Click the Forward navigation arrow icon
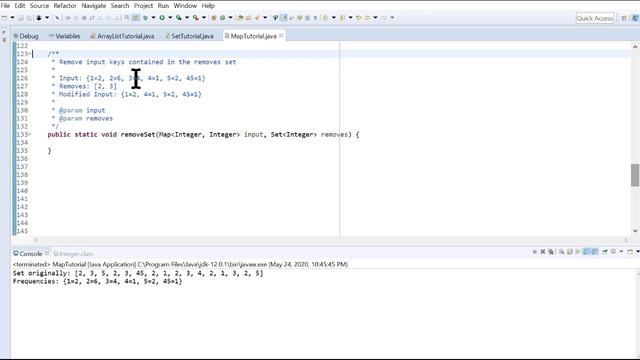Image resolution: width=640 pixels, height=360 pixels. pyautogui.click(x=384, y=18)
